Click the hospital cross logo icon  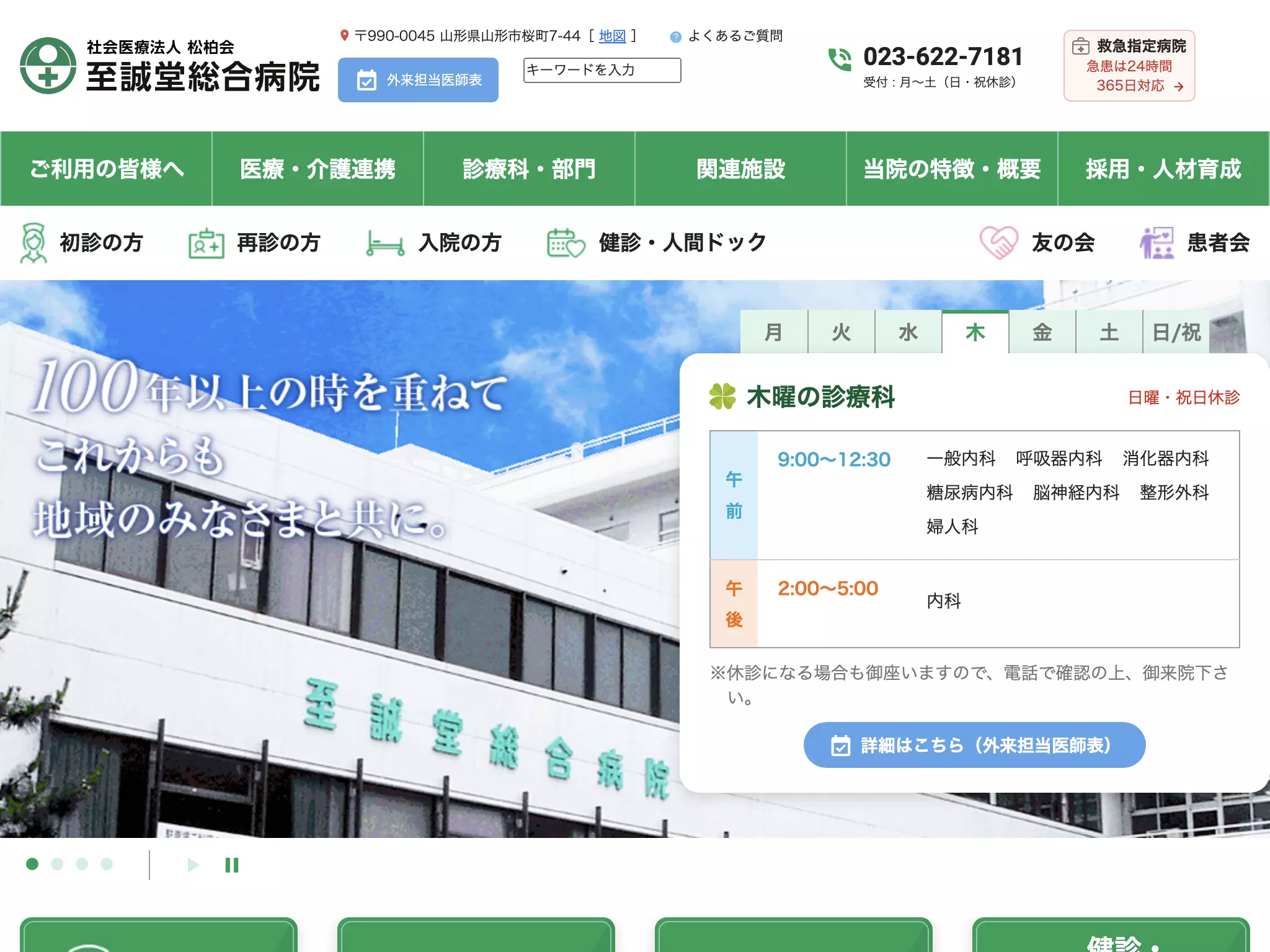click(48, 66)
